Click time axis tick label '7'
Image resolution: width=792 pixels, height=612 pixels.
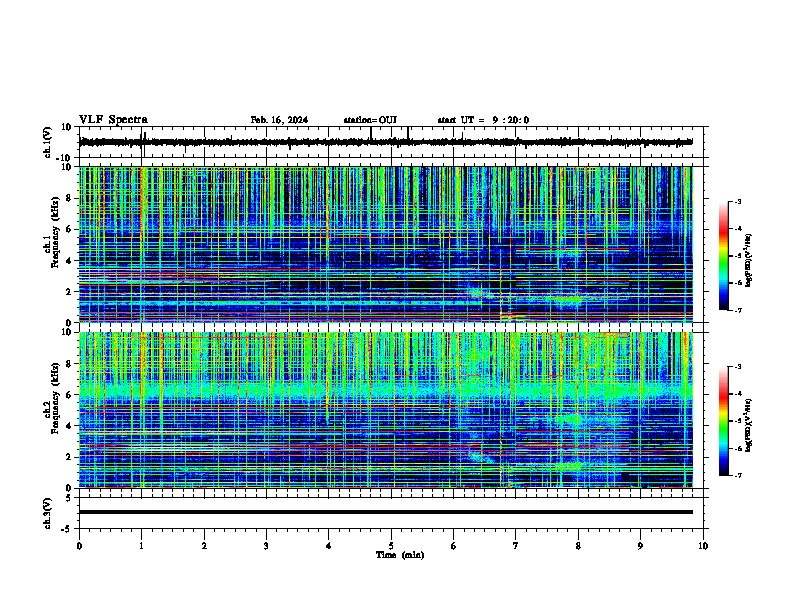point(516,546)
